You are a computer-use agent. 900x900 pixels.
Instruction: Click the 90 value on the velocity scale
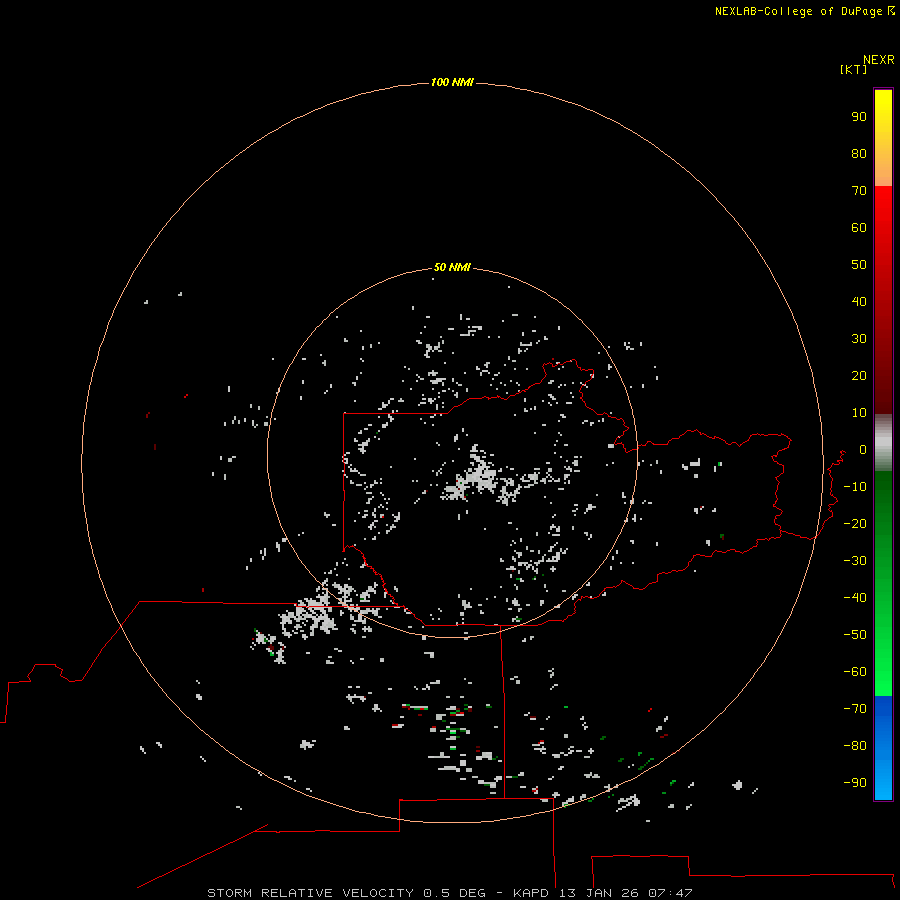859,117
